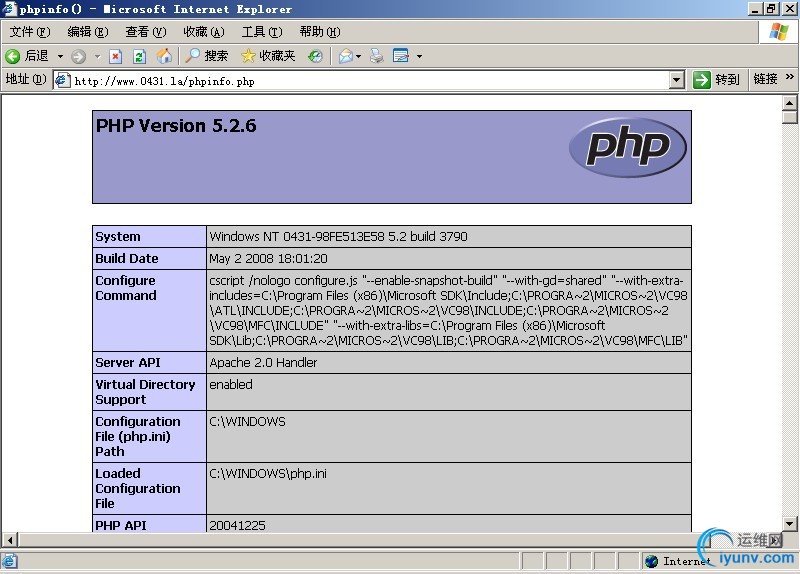Click the History clock icon
The height and width of the screenshot is (574, 800).
[x=315, y=56]
